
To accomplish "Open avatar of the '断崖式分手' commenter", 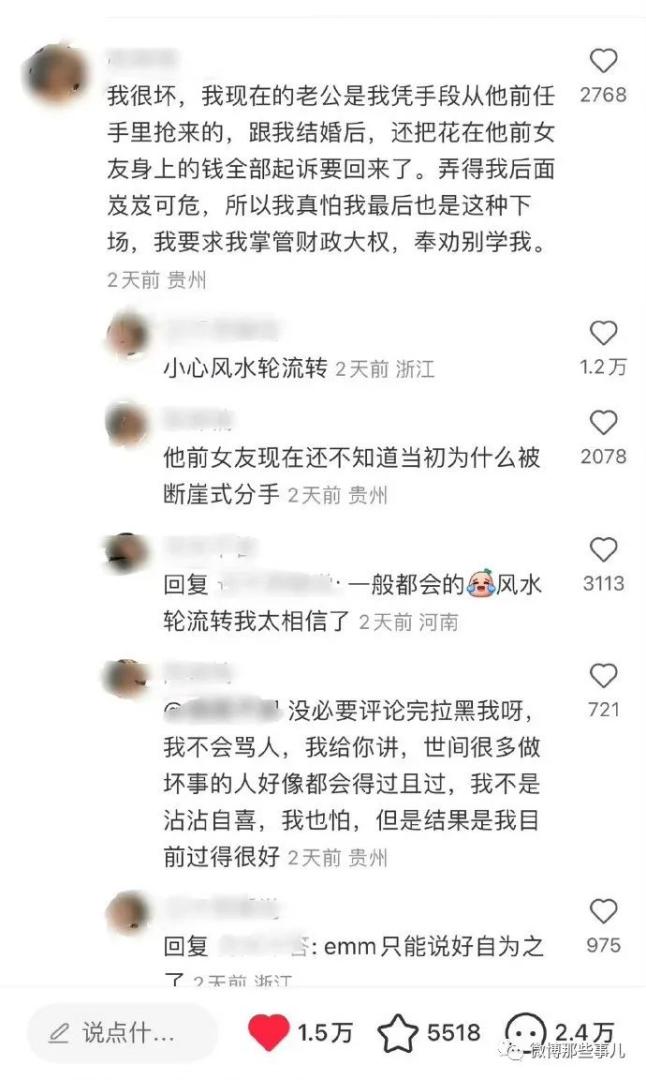I will [x=127, y=422].
